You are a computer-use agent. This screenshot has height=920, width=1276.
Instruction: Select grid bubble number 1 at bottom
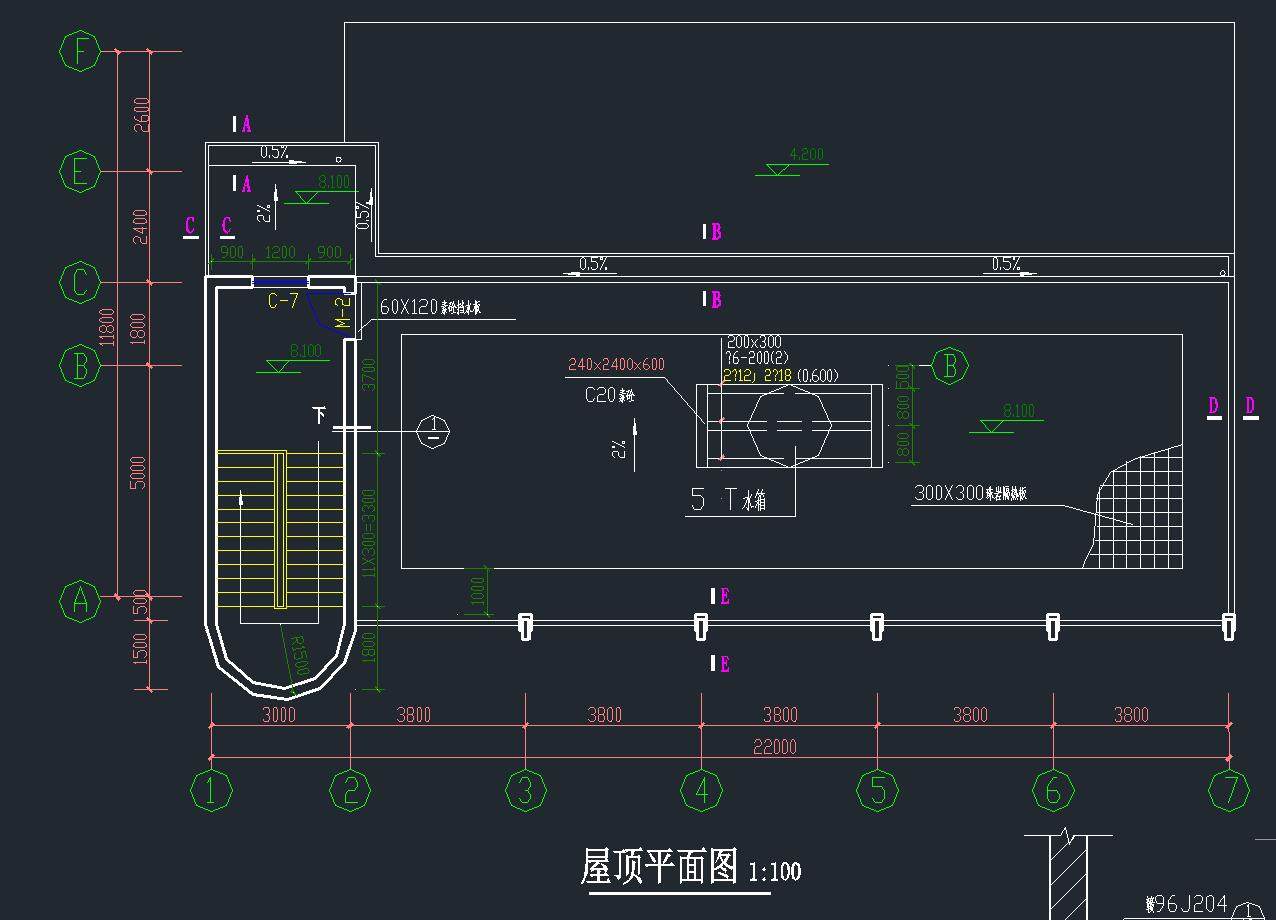211,790
